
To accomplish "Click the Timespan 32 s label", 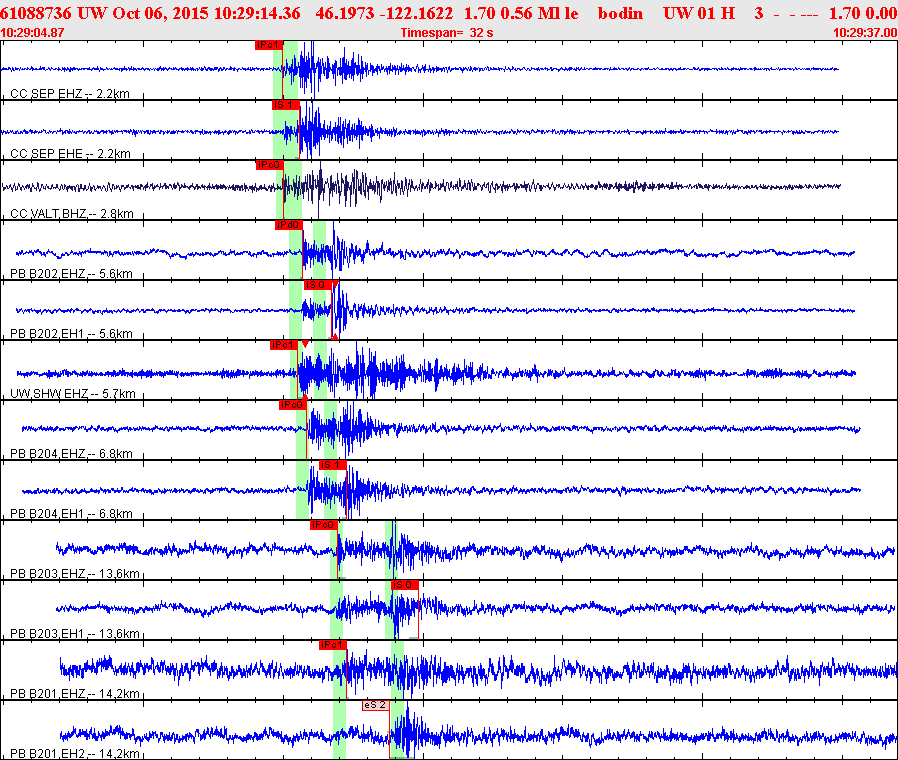I will (447, 33).
